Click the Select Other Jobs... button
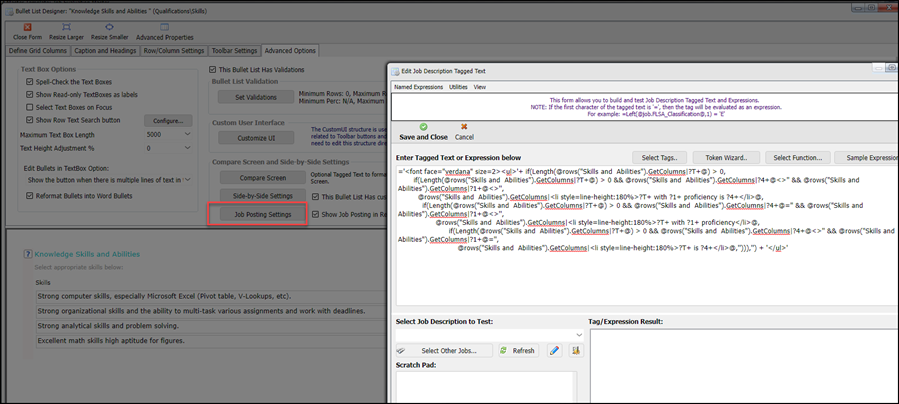 [x=444, y=350]
